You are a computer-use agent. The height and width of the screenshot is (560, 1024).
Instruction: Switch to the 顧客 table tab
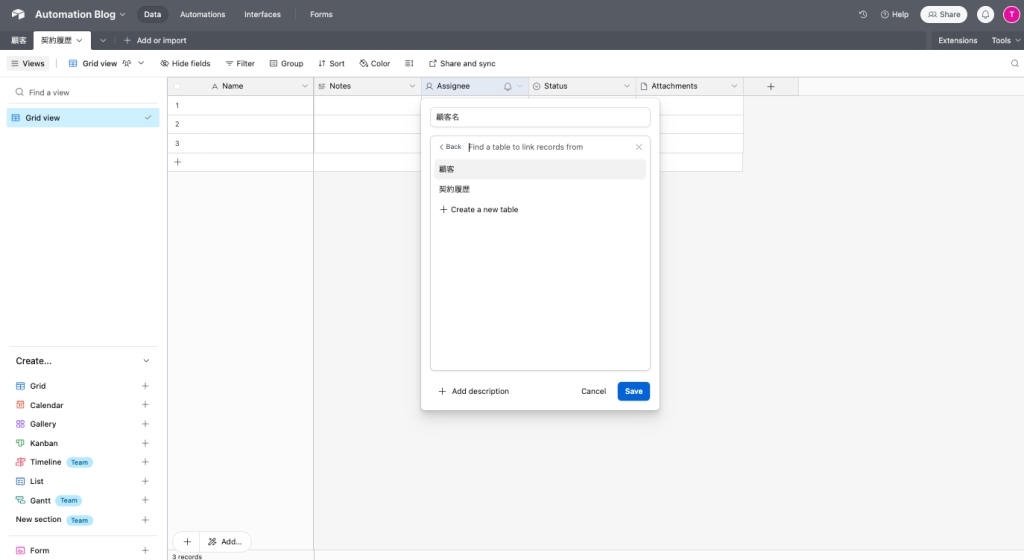18,40
